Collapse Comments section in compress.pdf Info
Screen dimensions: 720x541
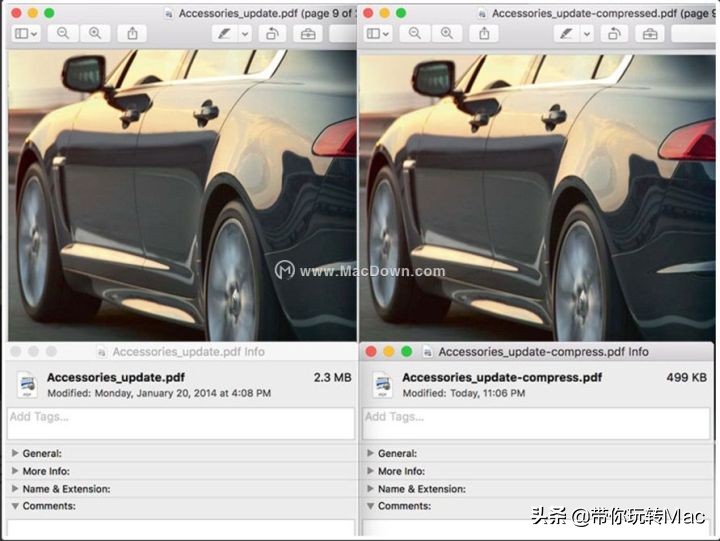pyautogui.click(x=370, y=506)
